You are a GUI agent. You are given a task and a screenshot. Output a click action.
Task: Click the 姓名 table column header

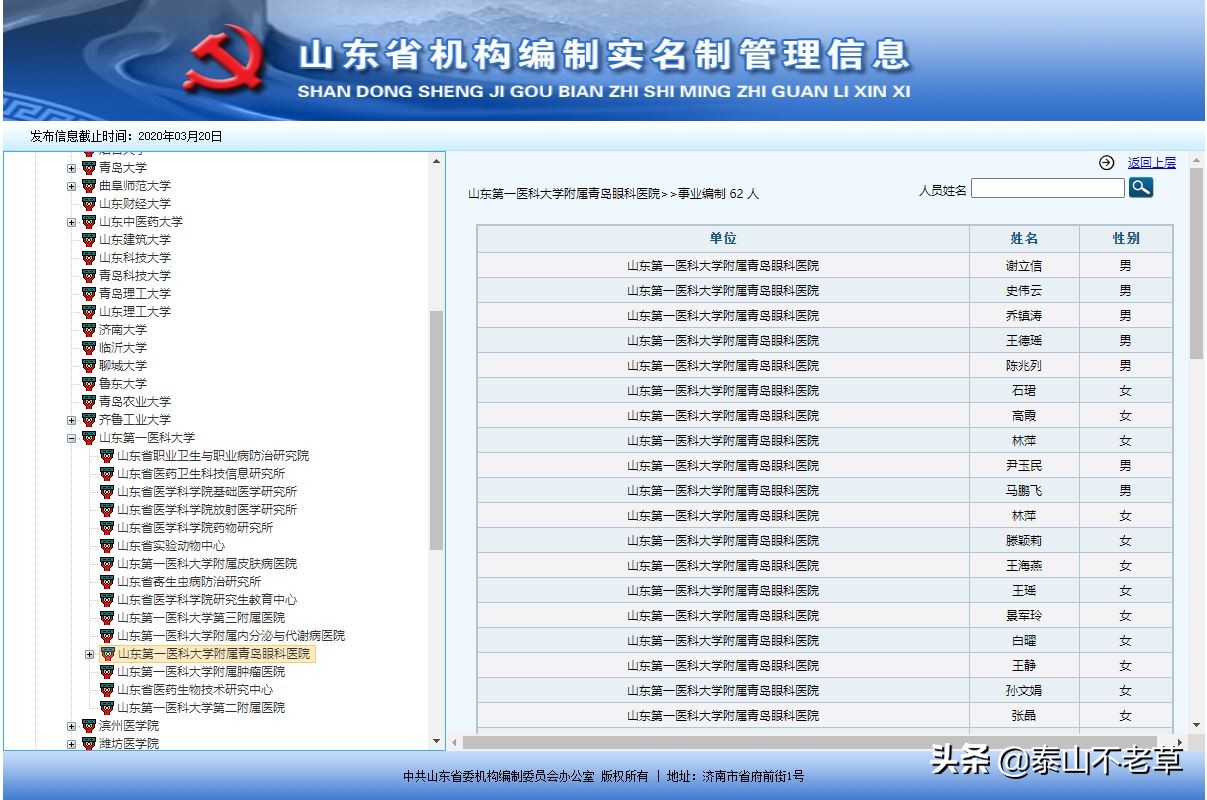pos(1023,238)
